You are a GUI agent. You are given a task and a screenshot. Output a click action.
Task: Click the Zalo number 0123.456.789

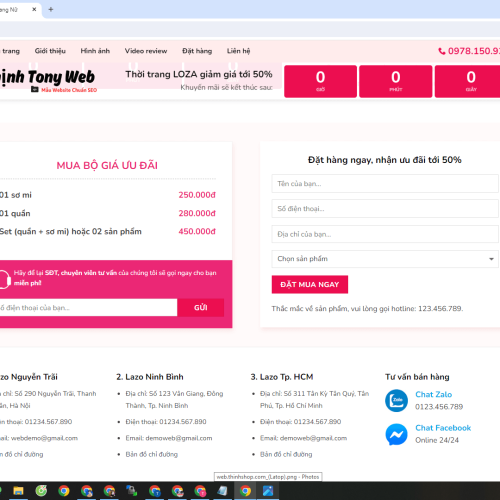tap(439, 407)
